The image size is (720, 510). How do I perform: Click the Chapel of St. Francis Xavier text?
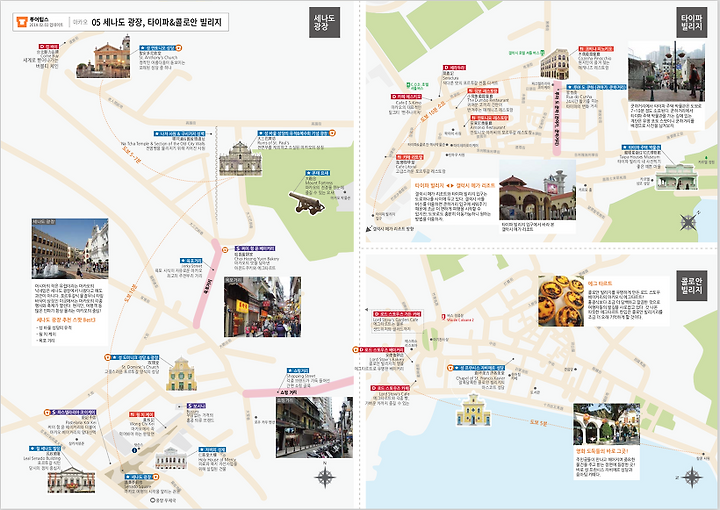[x=480, y=379]
